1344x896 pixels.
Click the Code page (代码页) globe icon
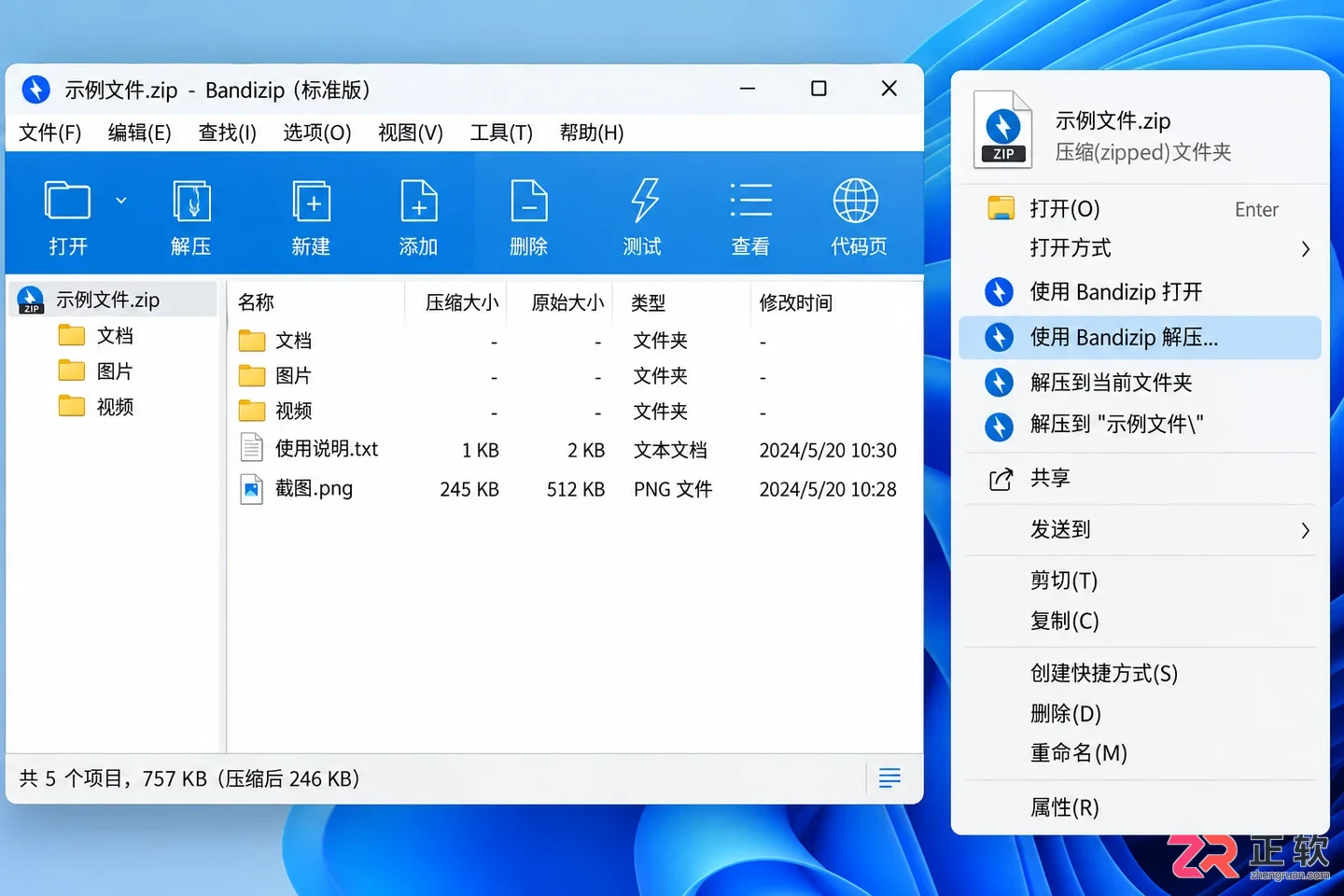tap(856, 201)
